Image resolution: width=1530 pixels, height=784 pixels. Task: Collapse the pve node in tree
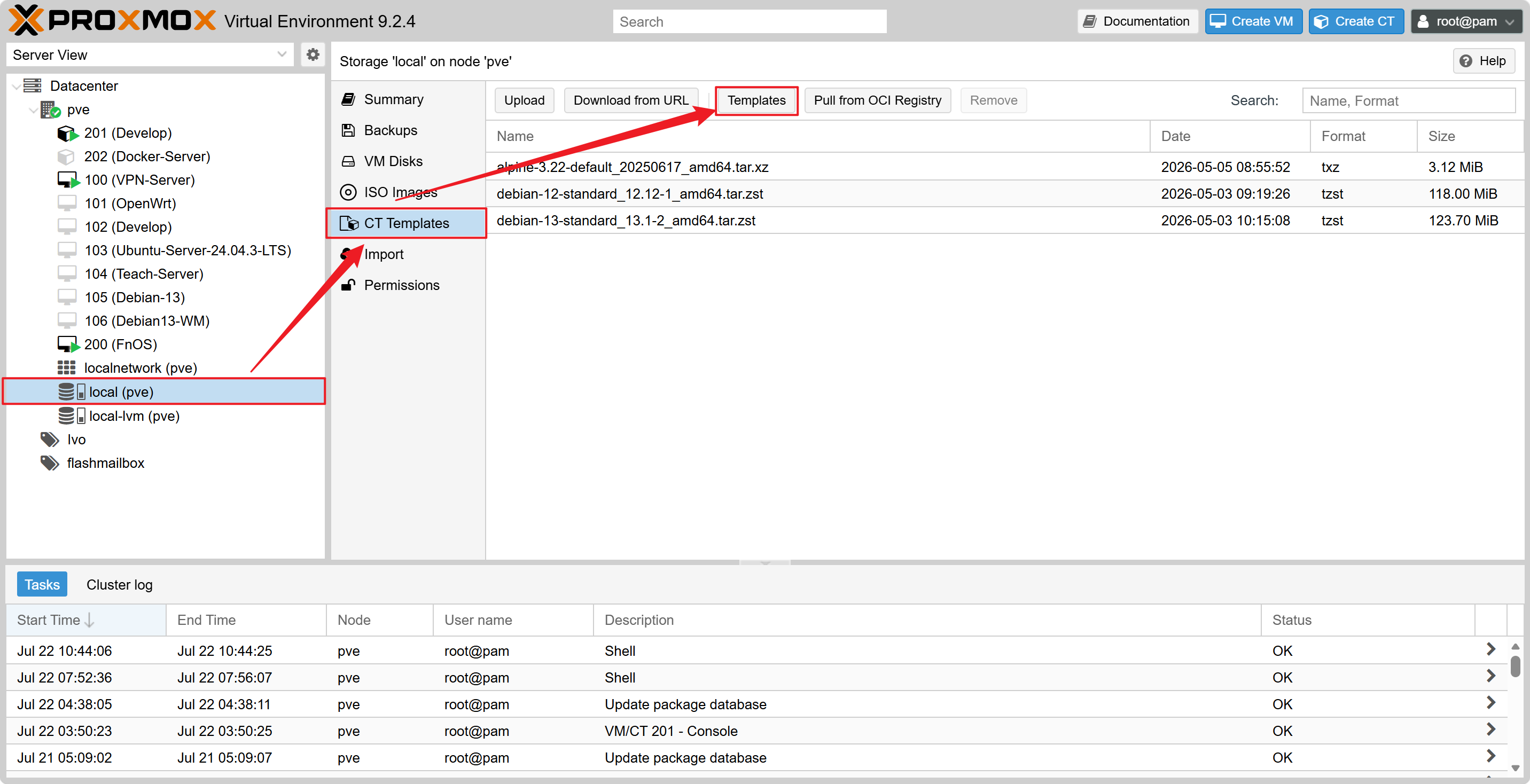[33, 110]
